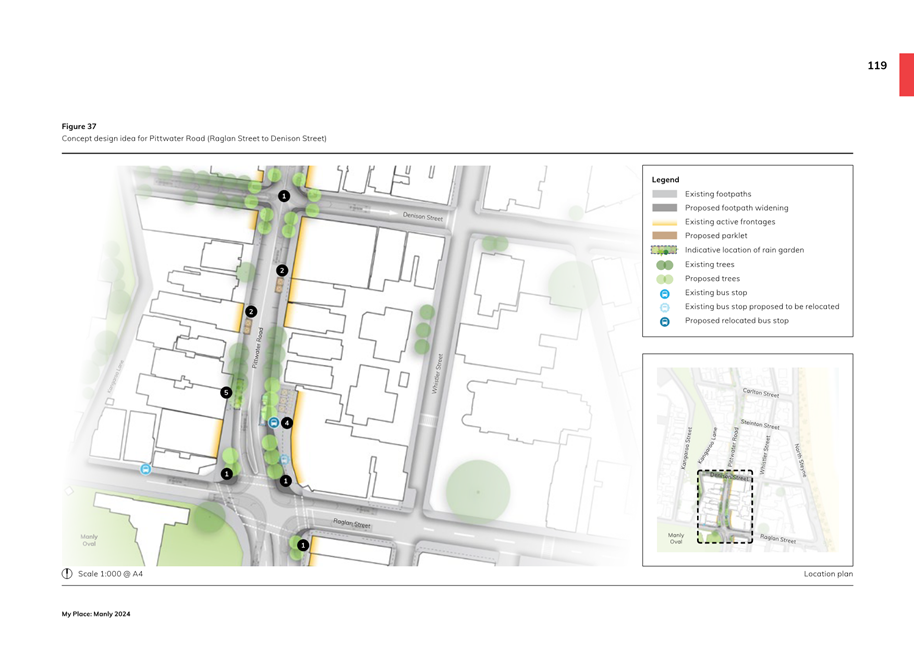The image size is (914, 647).
Task: Click the rain garden indicative location swatch
Action: 664,250
